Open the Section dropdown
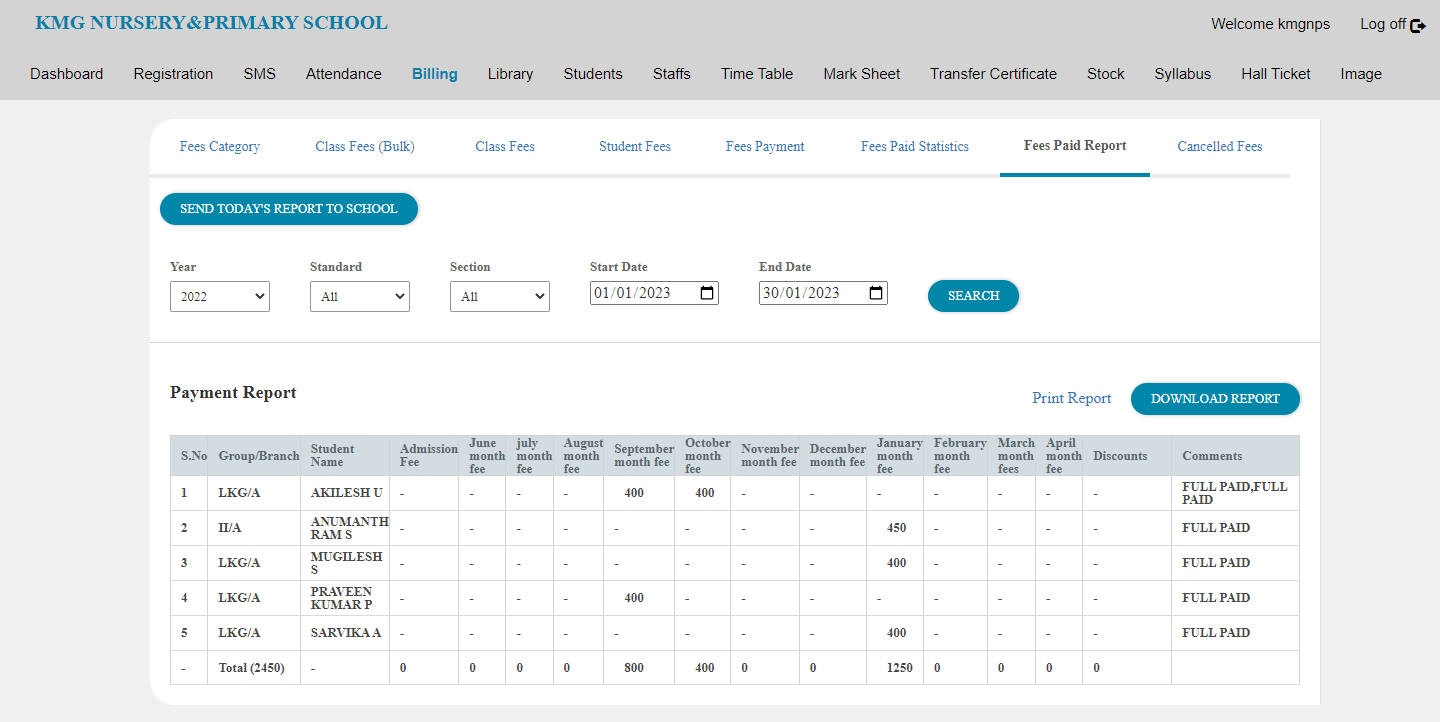1440x722 pixels. [x=499, y=296]
